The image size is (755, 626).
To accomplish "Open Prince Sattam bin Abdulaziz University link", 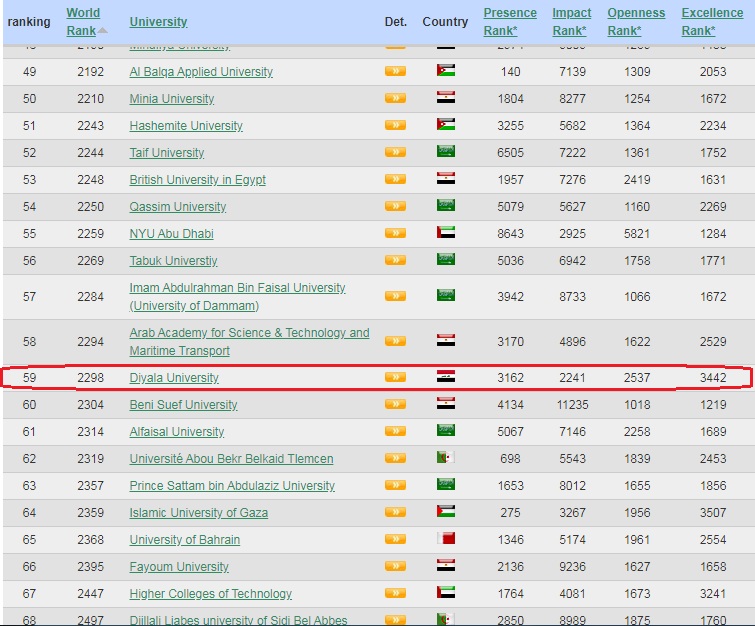I will pos(232,485).
